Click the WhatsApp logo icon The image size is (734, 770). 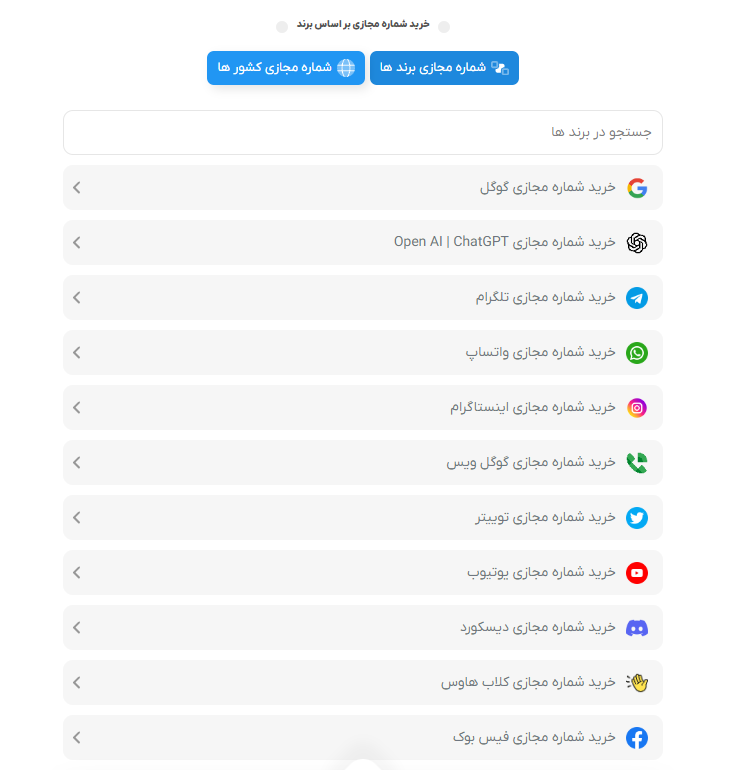637,353
